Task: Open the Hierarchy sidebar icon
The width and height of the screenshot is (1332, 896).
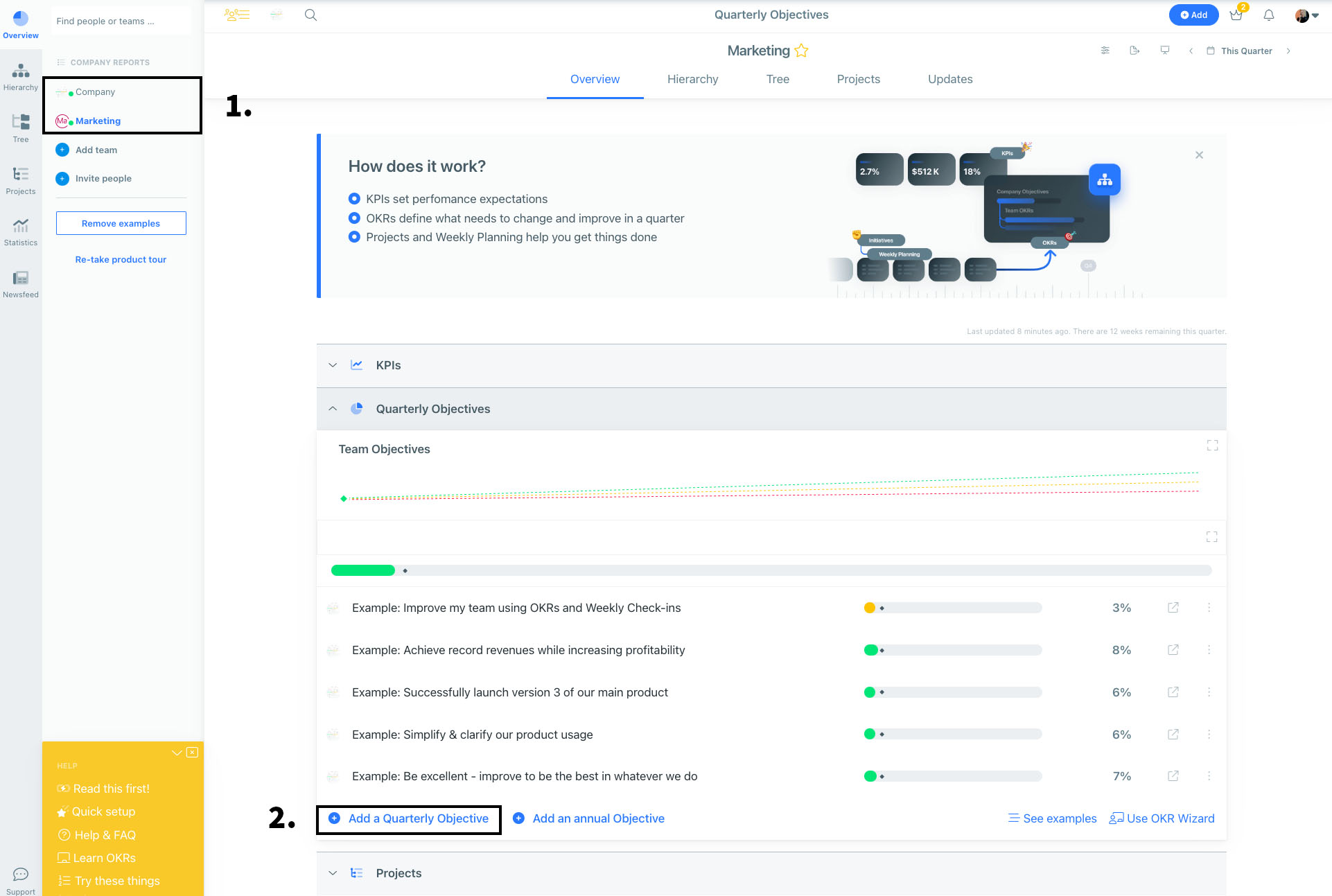Action: pos(21,77)
